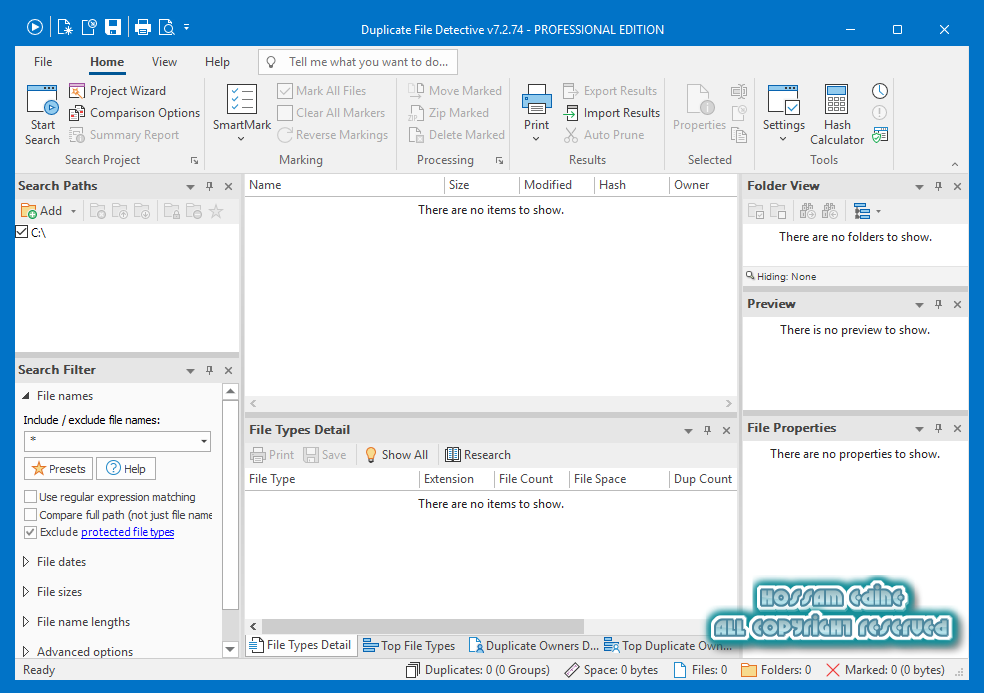The height and width of the screenshot is (693, 984).
Task: Click the print preview icon in quick access
Action: click(166, 27)
